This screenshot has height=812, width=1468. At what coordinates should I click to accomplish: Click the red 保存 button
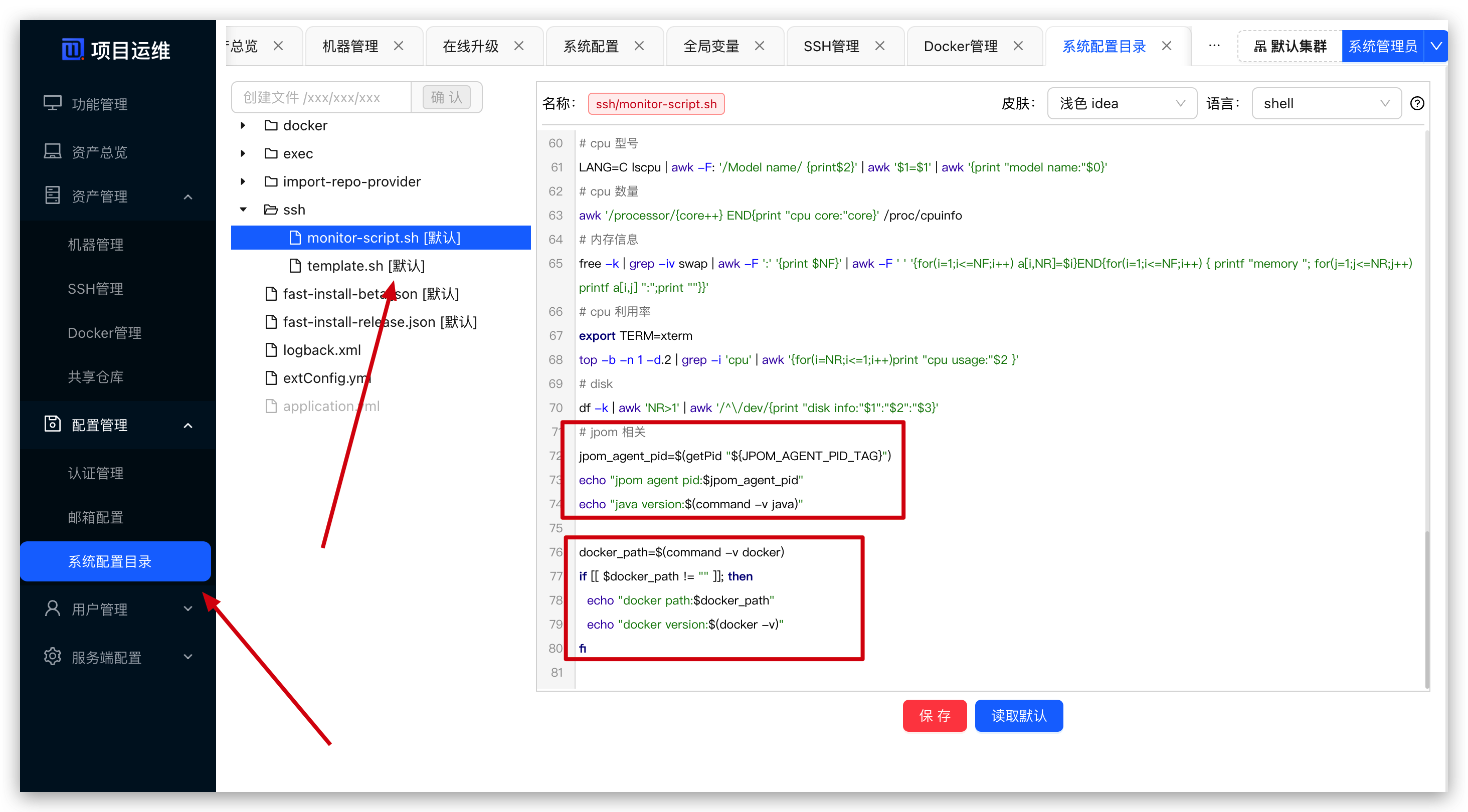pyautogui.click(x=935, y=716)
